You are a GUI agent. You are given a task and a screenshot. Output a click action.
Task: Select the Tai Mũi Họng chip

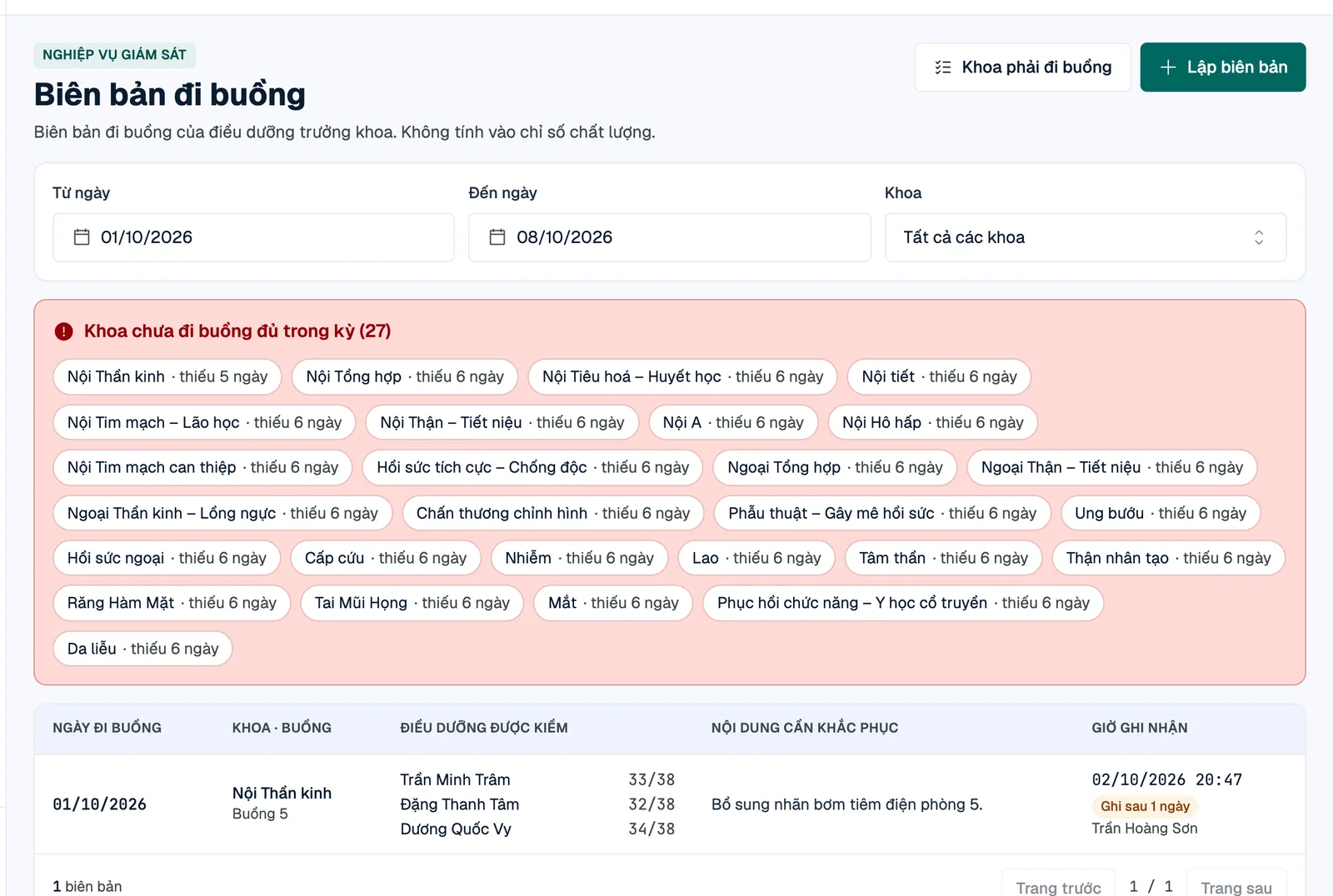412,603
